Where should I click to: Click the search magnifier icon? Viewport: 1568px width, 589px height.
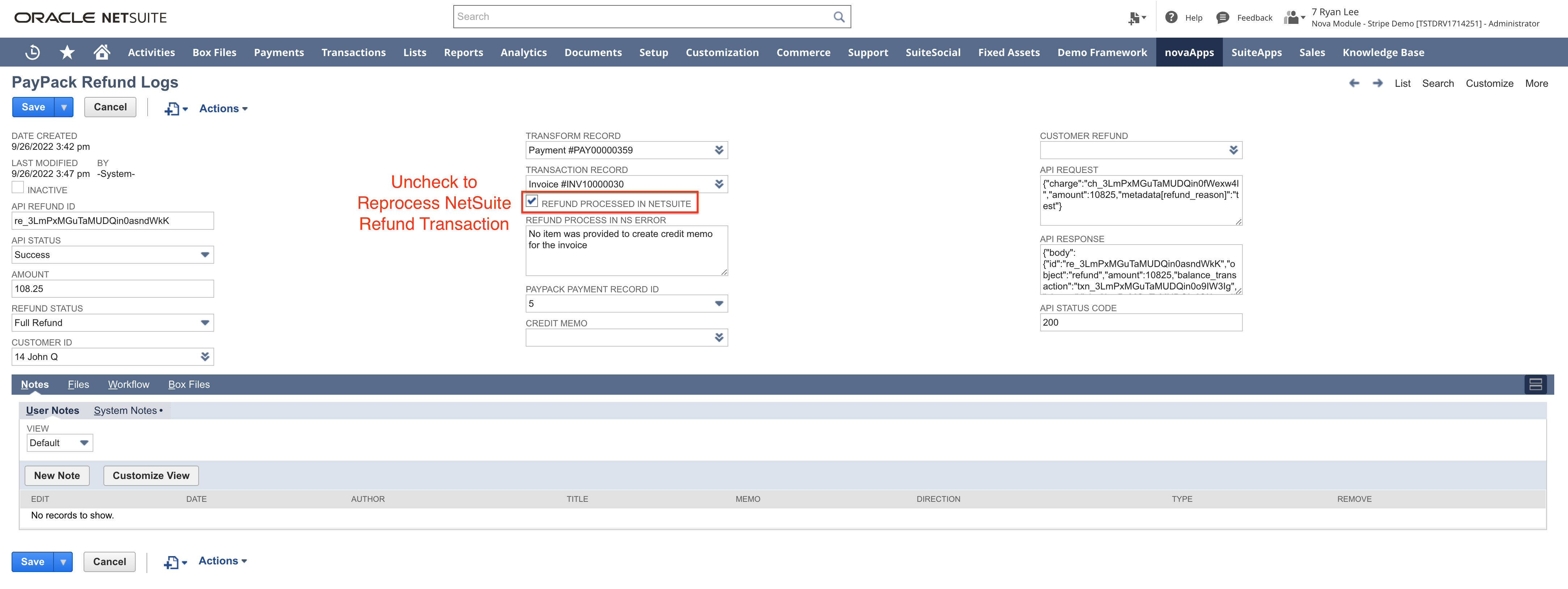point(839,17)
